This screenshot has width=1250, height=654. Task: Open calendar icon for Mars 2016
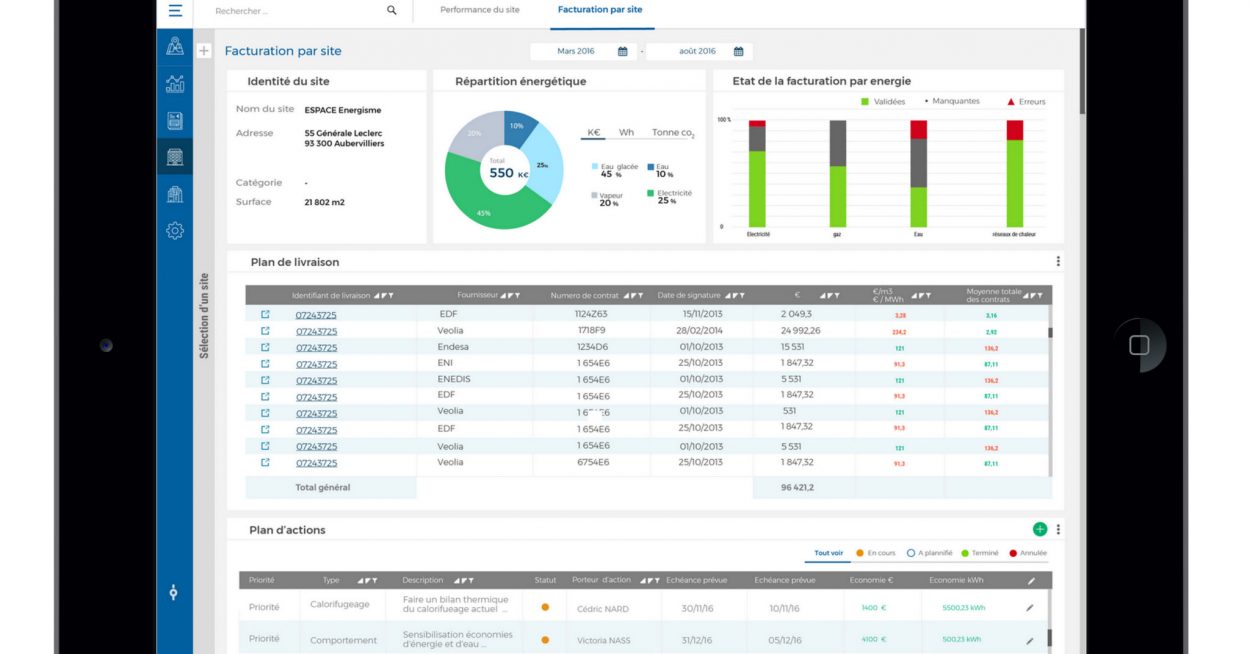[x=622, y=51]
